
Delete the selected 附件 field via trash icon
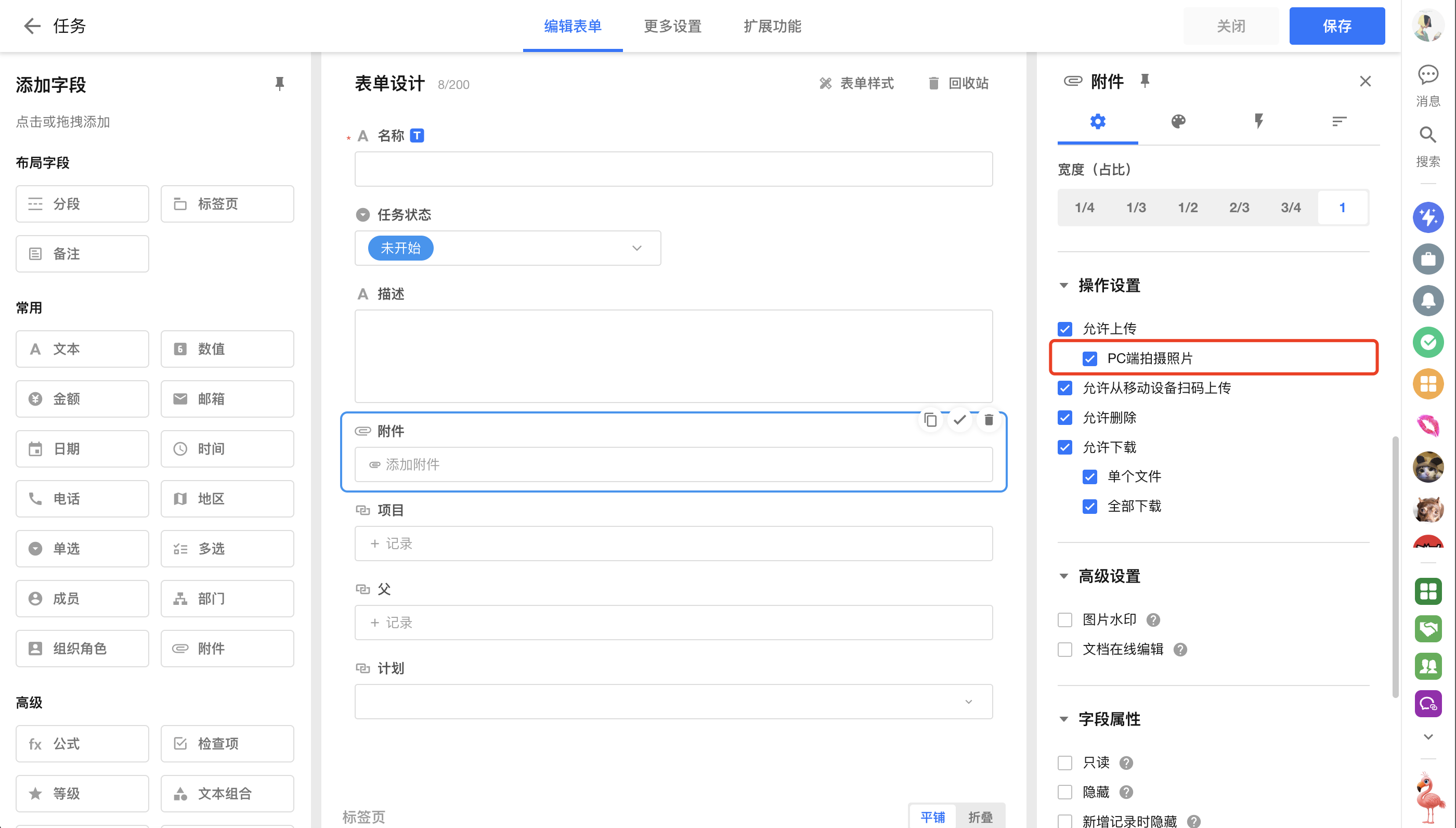pyautogui.click(x=989, y=420)
